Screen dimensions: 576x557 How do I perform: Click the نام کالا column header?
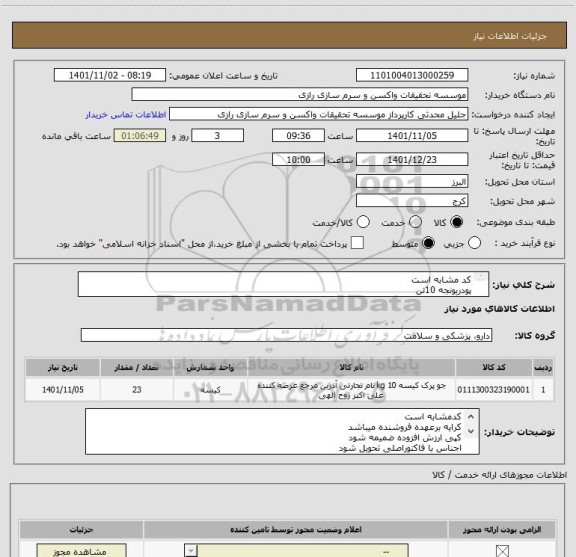[x=351, y=367]
